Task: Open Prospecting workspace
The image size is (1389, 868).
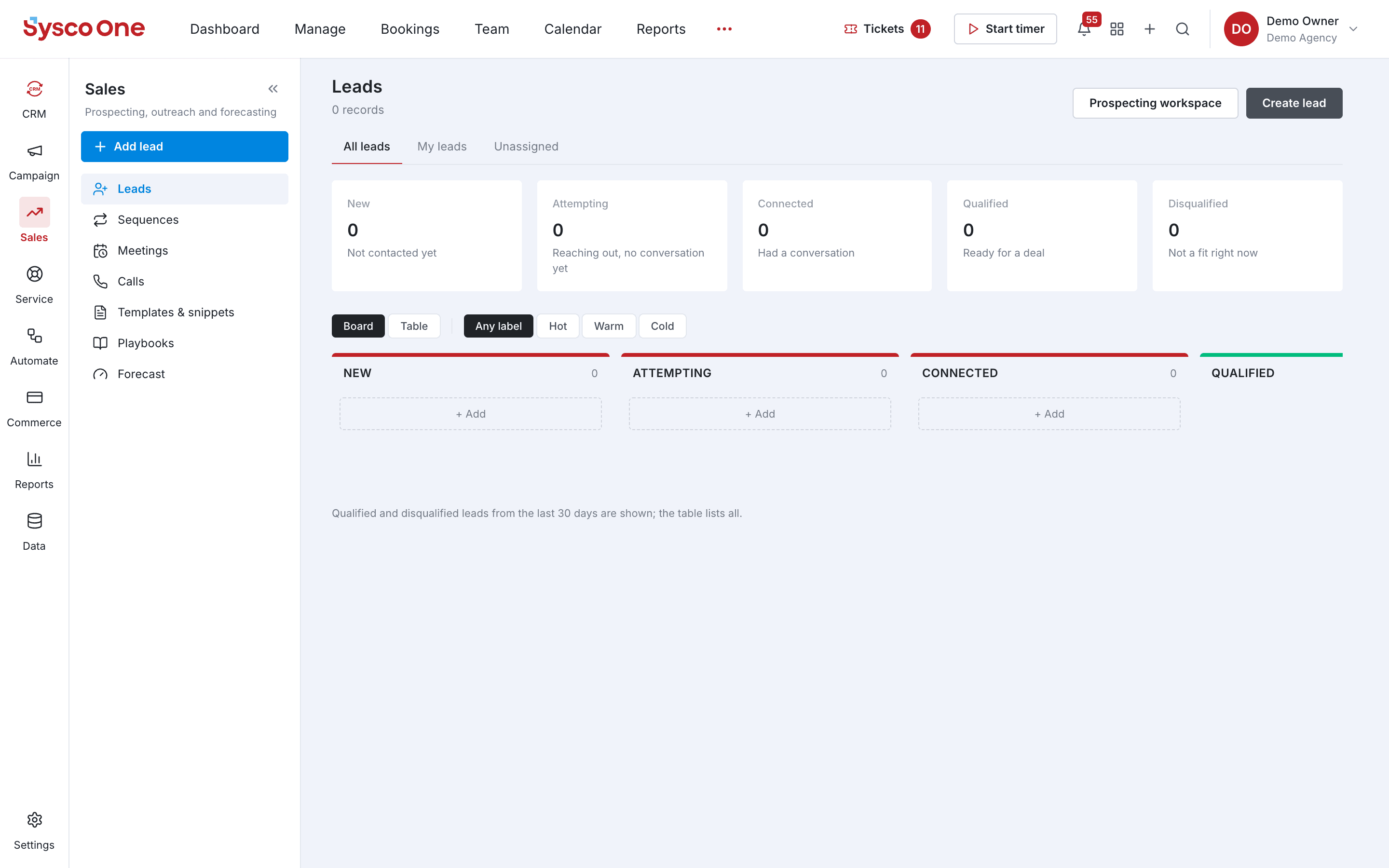Action: 1155,103
